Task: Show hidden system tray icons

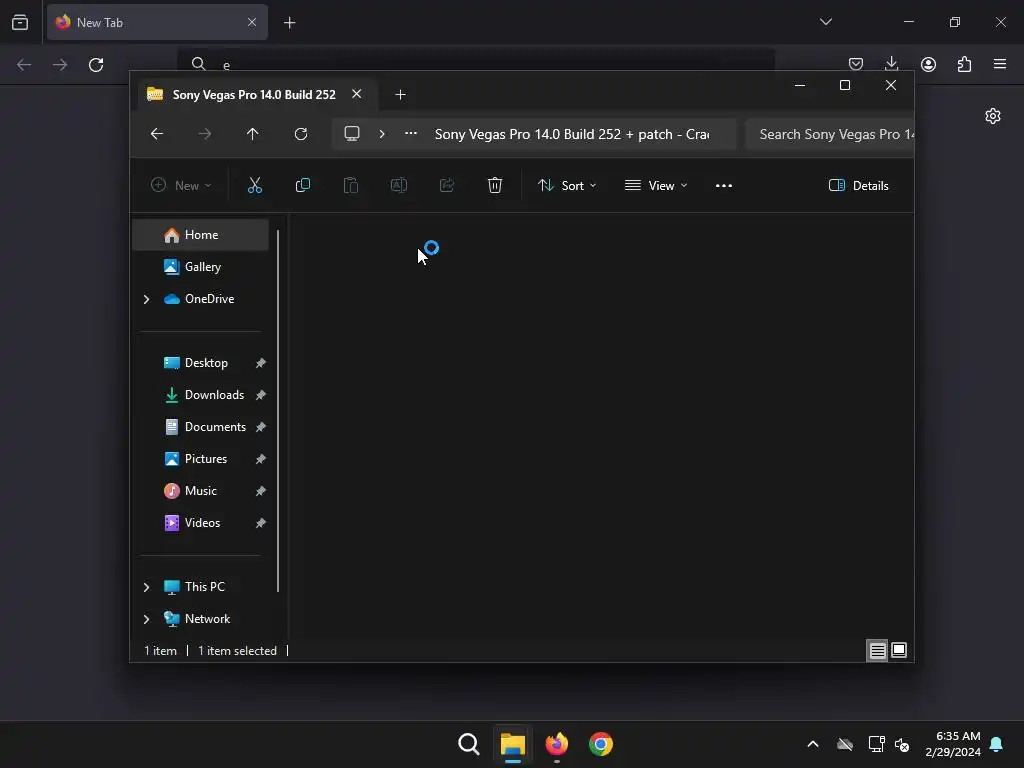Action: (x=812, y=744)
